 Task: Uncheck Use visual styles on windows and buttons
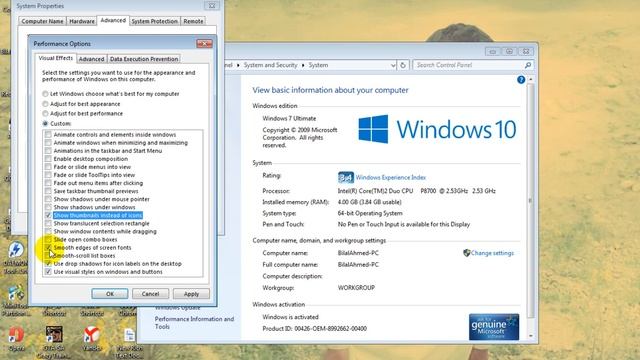pyautogui.click(x=48, y=272)
